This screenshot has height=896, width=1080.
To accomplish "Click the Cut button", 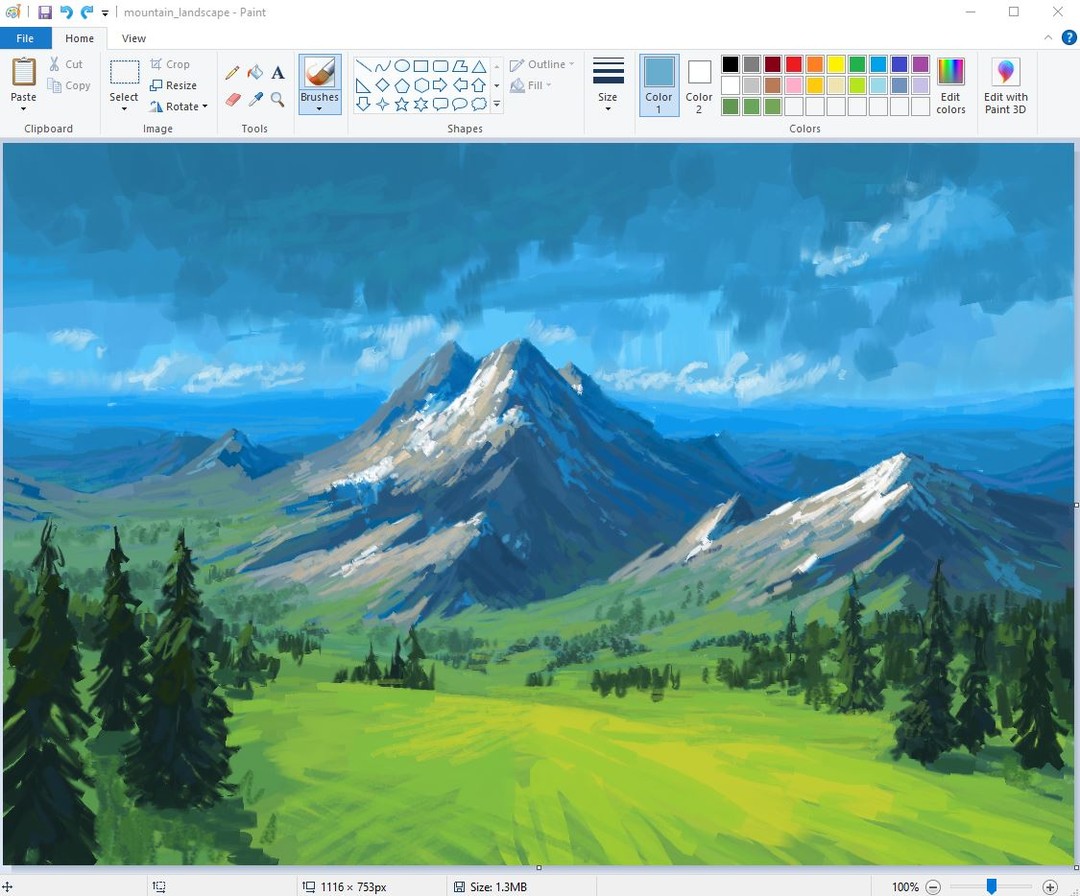I will coord(66,64).
